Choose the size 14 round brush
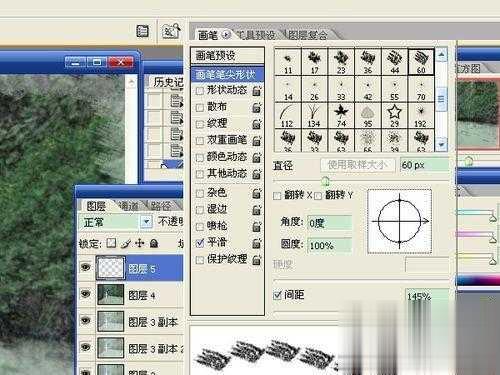The image size is (500, 375). pos(288,89)
